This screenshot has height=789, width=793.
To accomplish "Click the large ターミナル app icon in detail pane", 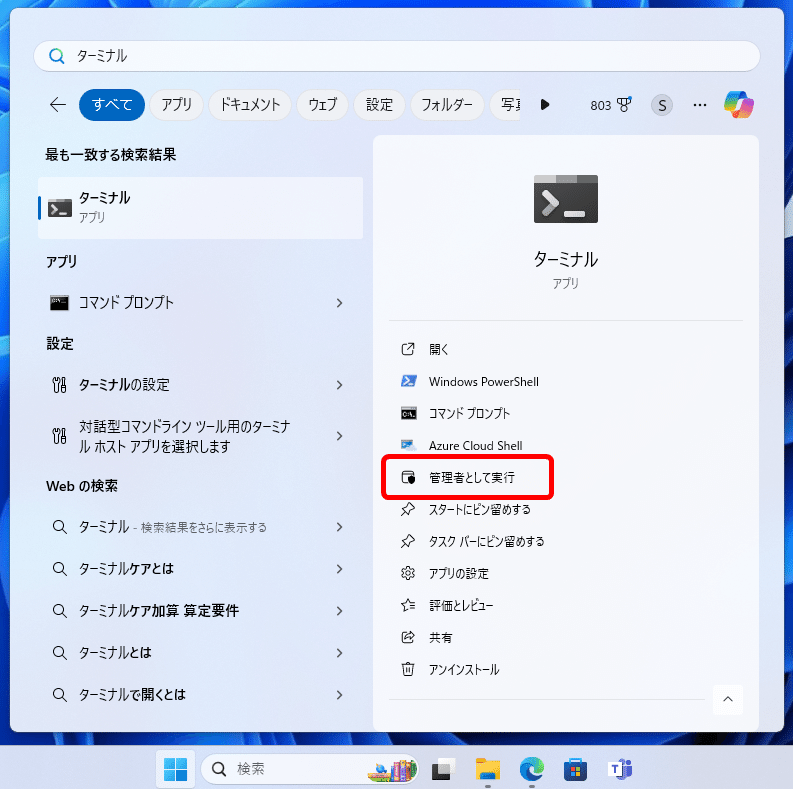I will pos(565,199).
